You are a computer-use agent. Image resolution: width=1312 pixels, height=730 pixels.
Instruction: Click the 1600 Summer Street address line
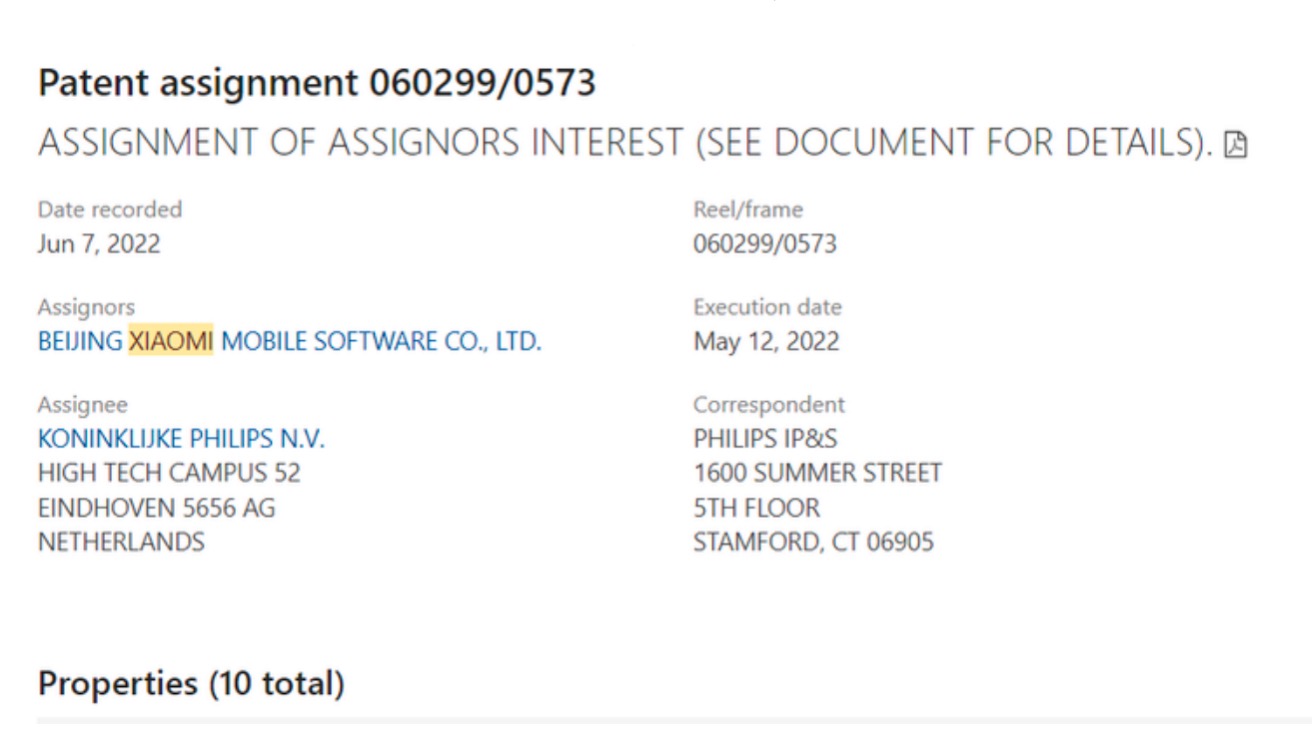tap(817, 473)
